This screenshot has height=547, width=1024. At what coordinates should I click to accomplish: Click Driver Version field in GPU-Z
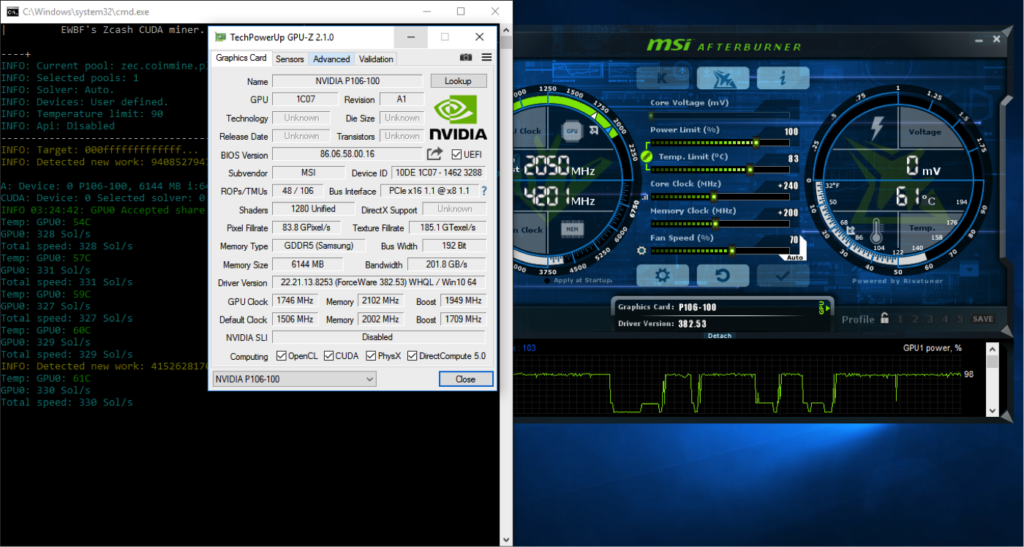[379, 283]
